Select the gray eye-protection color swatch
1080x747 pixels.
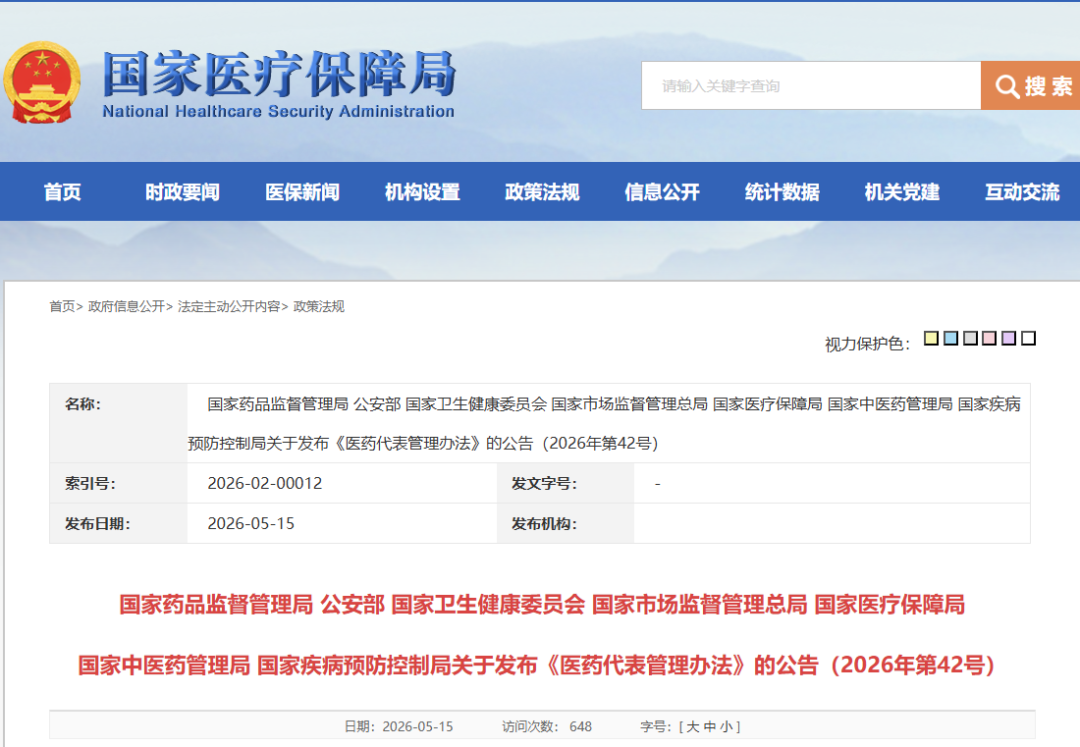[970, 338]
